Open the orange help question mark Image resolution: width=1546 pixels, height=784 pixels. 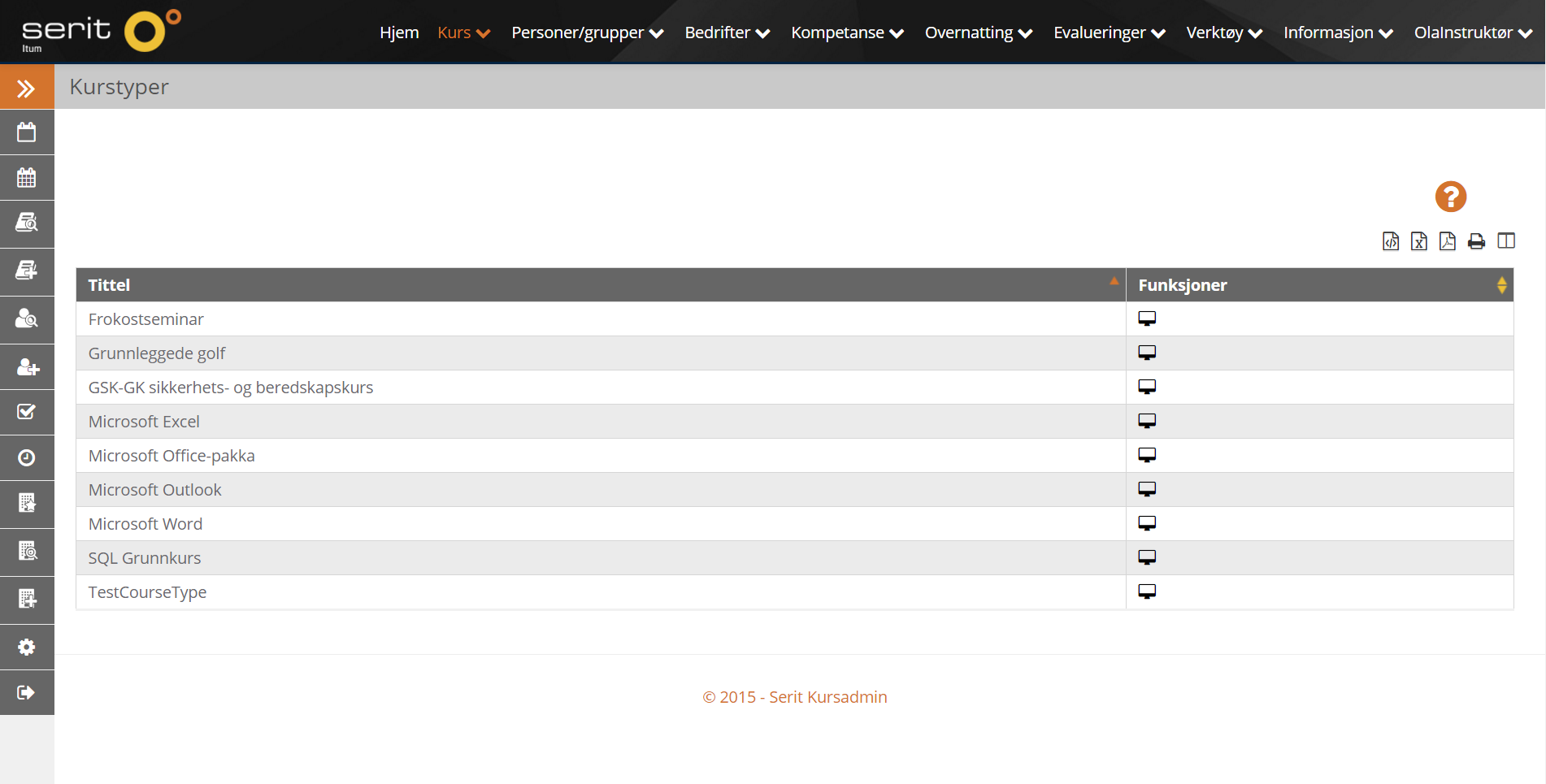click(x=1451, y=197)
